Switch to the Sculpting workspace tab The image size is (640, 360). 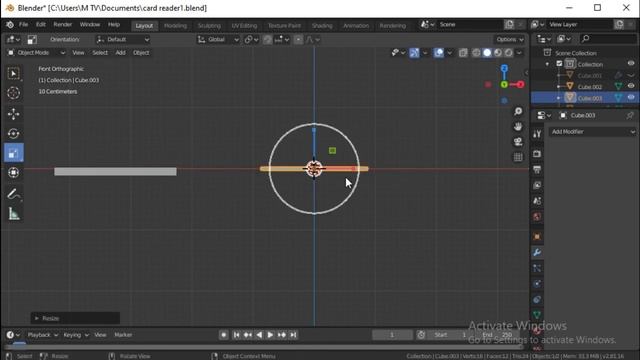pyautogui.click(x=209, y=26)
